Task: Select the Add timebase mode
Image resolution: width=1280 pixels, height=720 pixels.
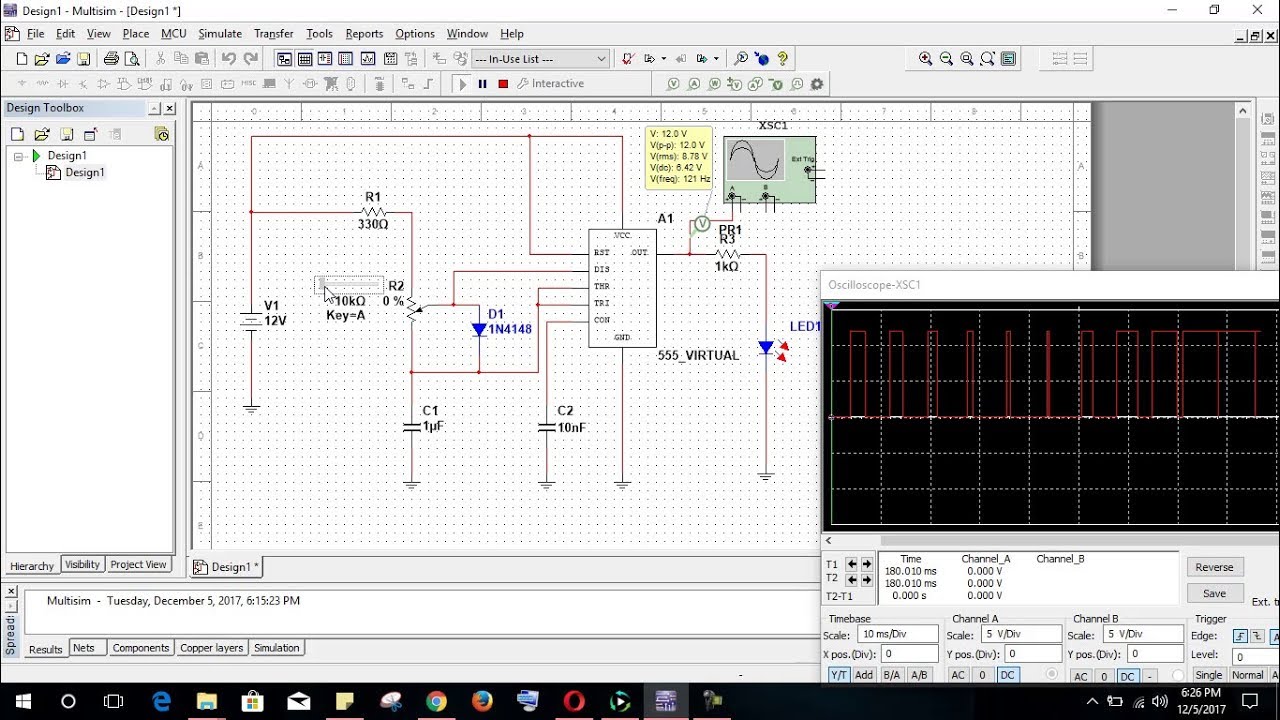Action: pyautogui.click(x=864, y=675)
